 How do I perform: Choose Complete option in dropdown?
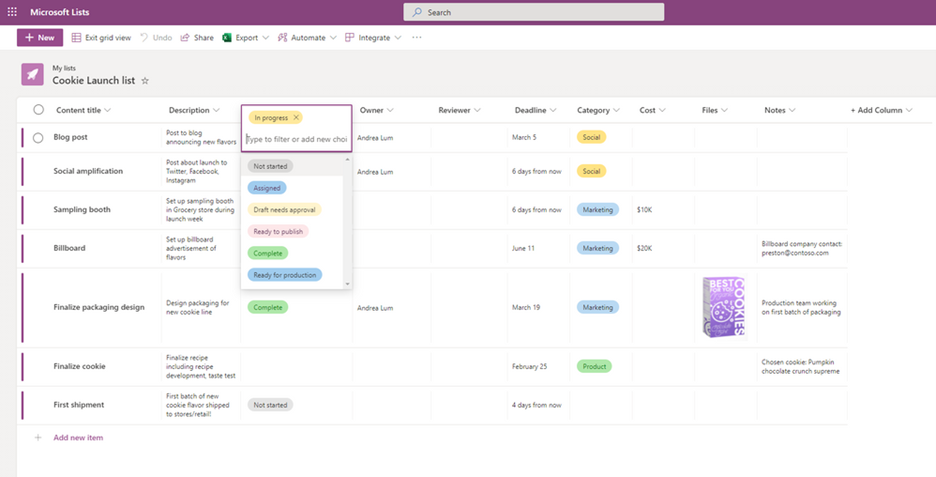click(267, 253)
